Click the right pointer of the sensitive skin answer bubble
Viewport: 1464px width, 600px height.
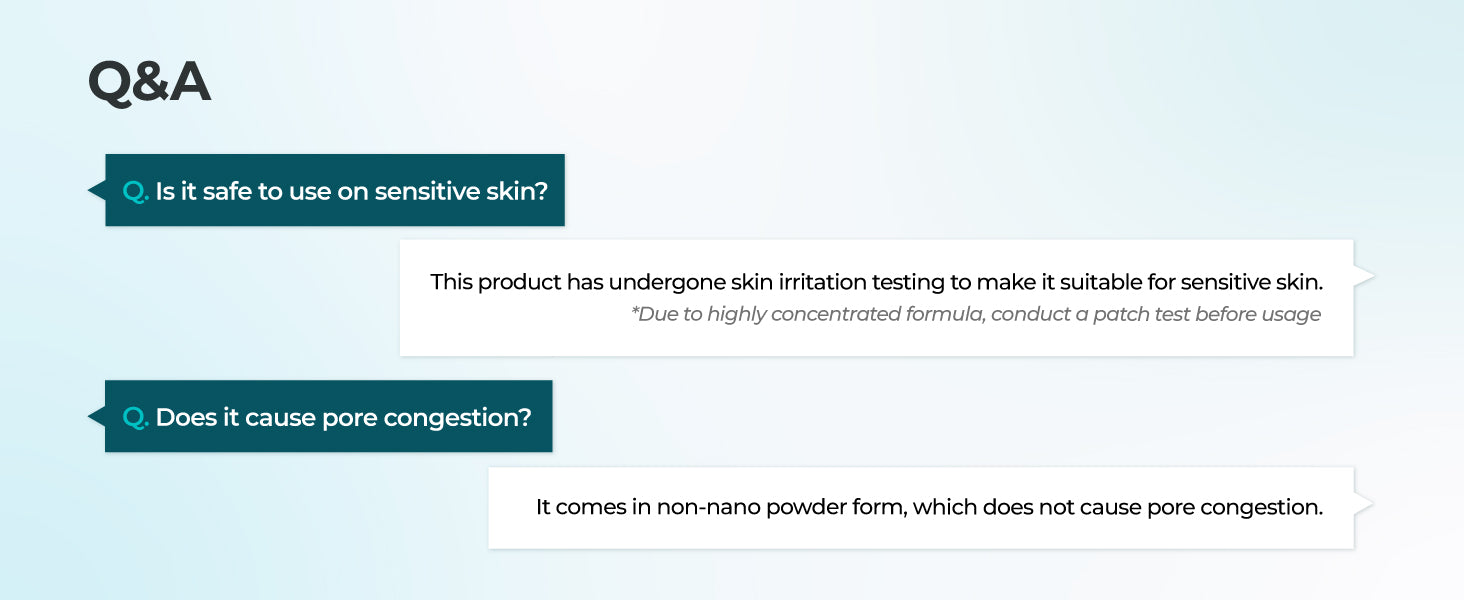pyautogui.click(x=1364, y=276)
